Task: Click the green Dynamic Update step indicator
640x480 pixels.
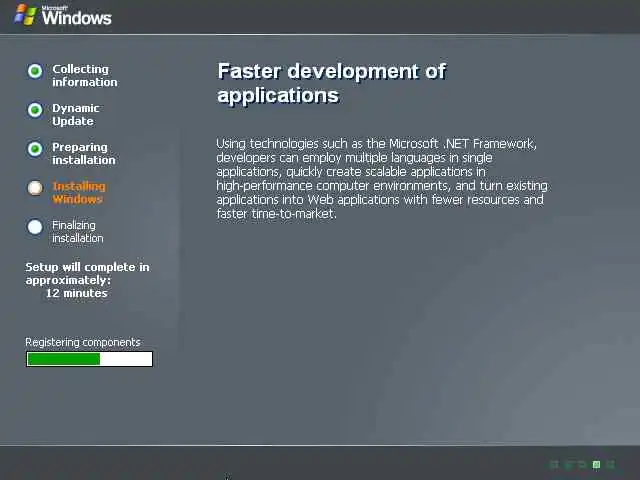Action: [35, 110]
